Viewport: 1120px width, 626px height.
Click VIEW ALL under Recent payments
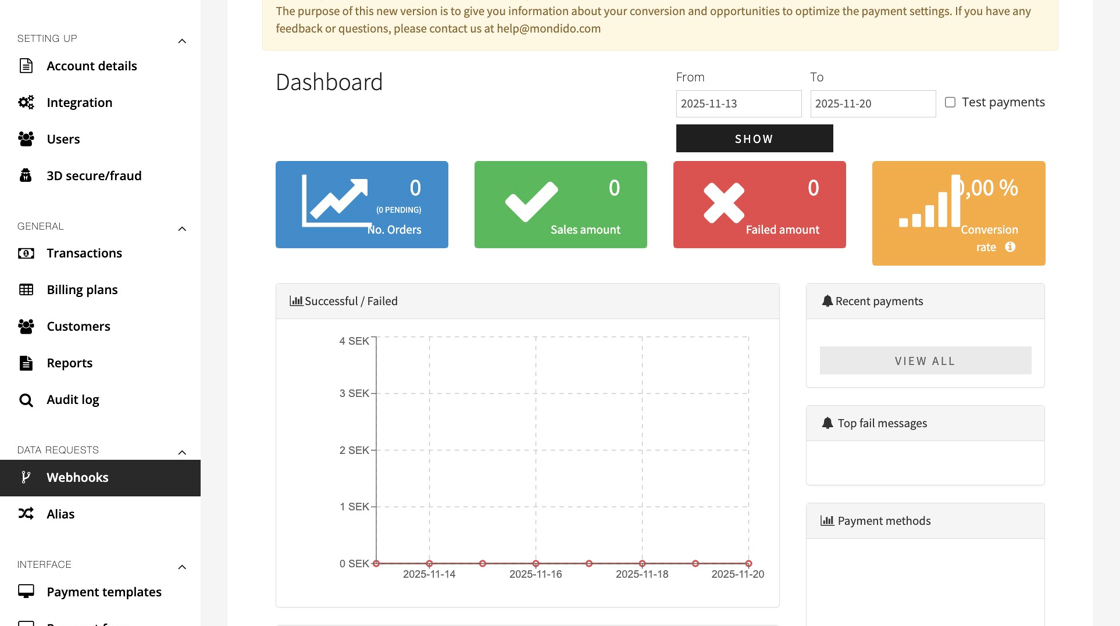coord(925,361)
